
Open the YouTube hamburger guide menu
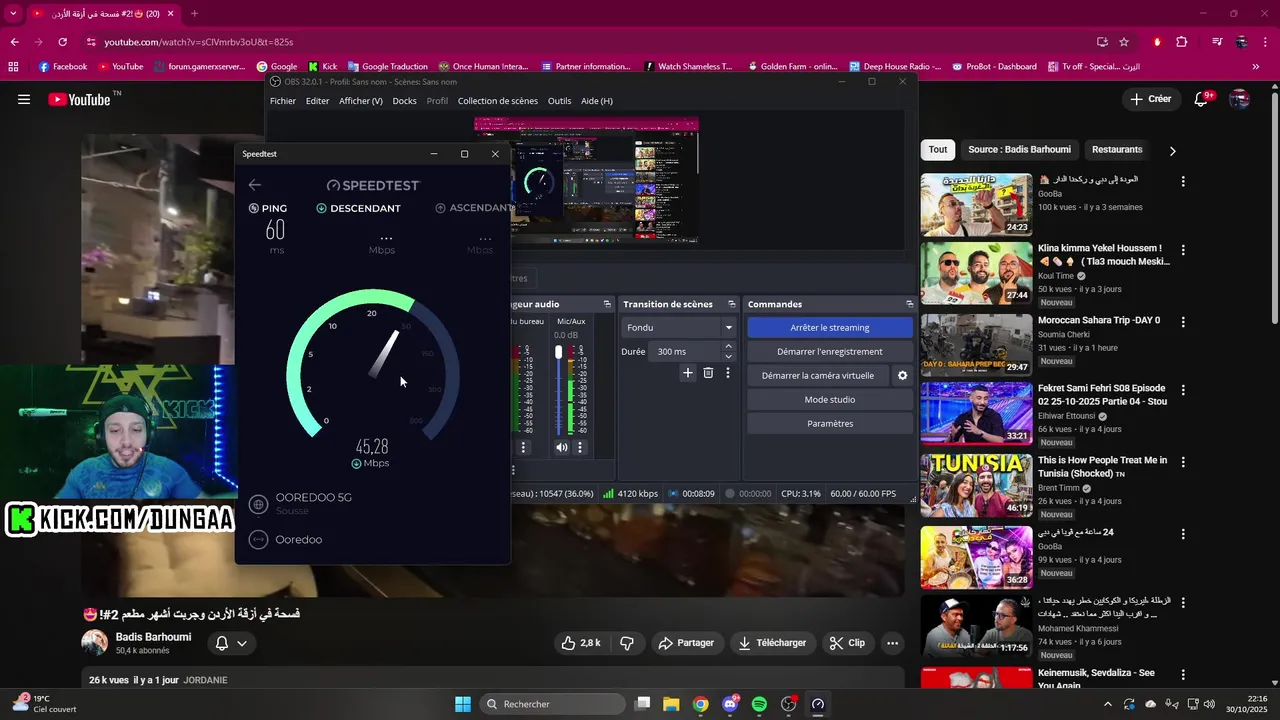point(24,99)
